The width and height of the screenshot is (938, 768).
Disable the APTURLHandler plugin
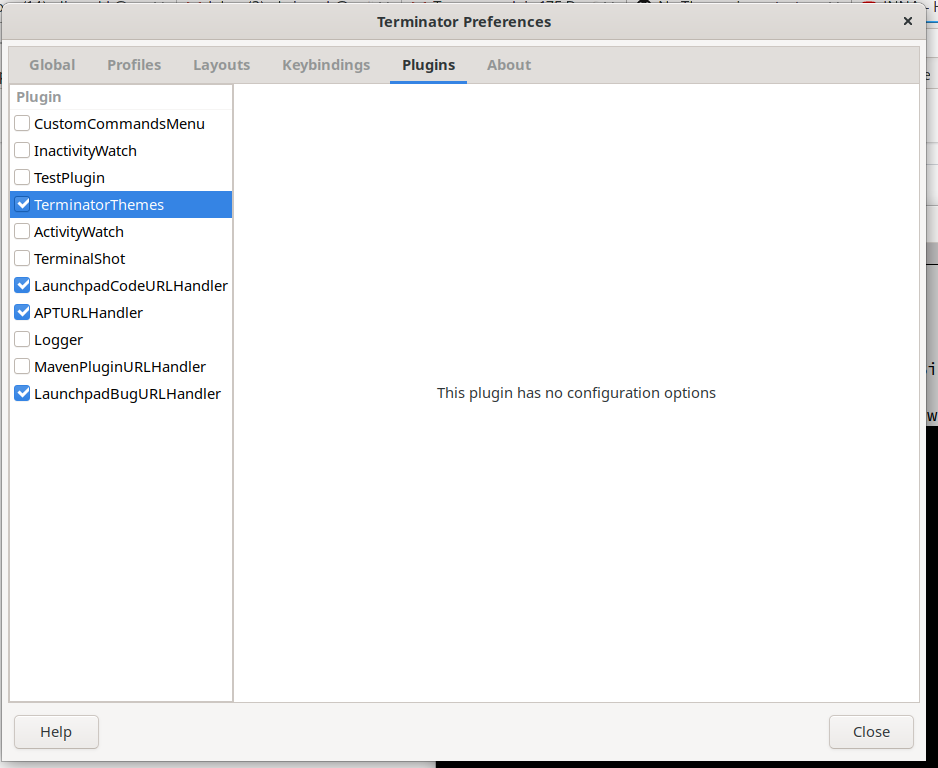click(x=21, y=312)
